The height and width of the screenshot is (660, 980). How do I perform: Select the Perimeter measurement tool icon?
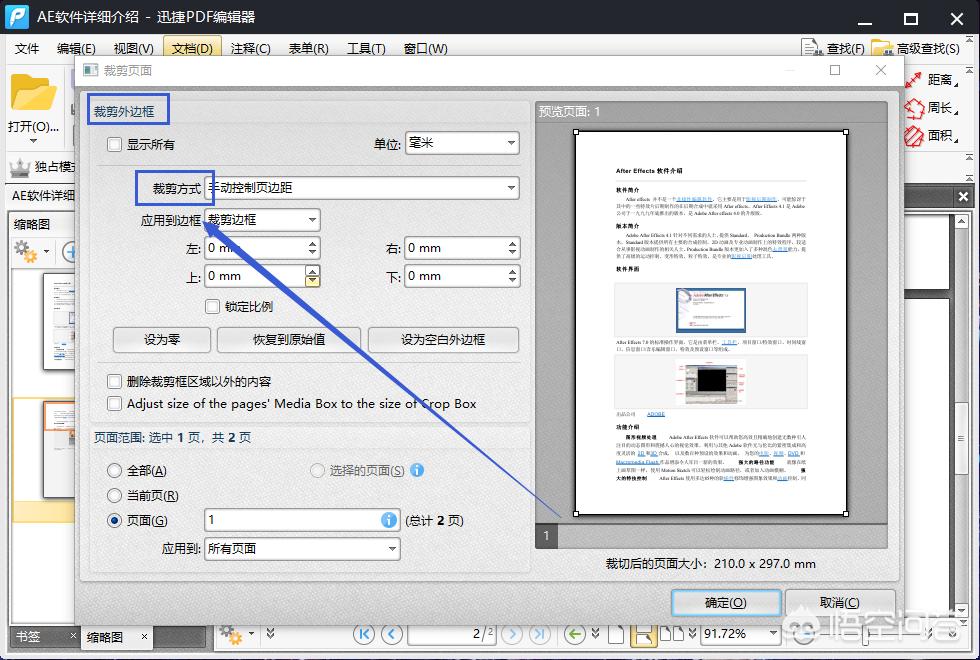coord(915,108)
